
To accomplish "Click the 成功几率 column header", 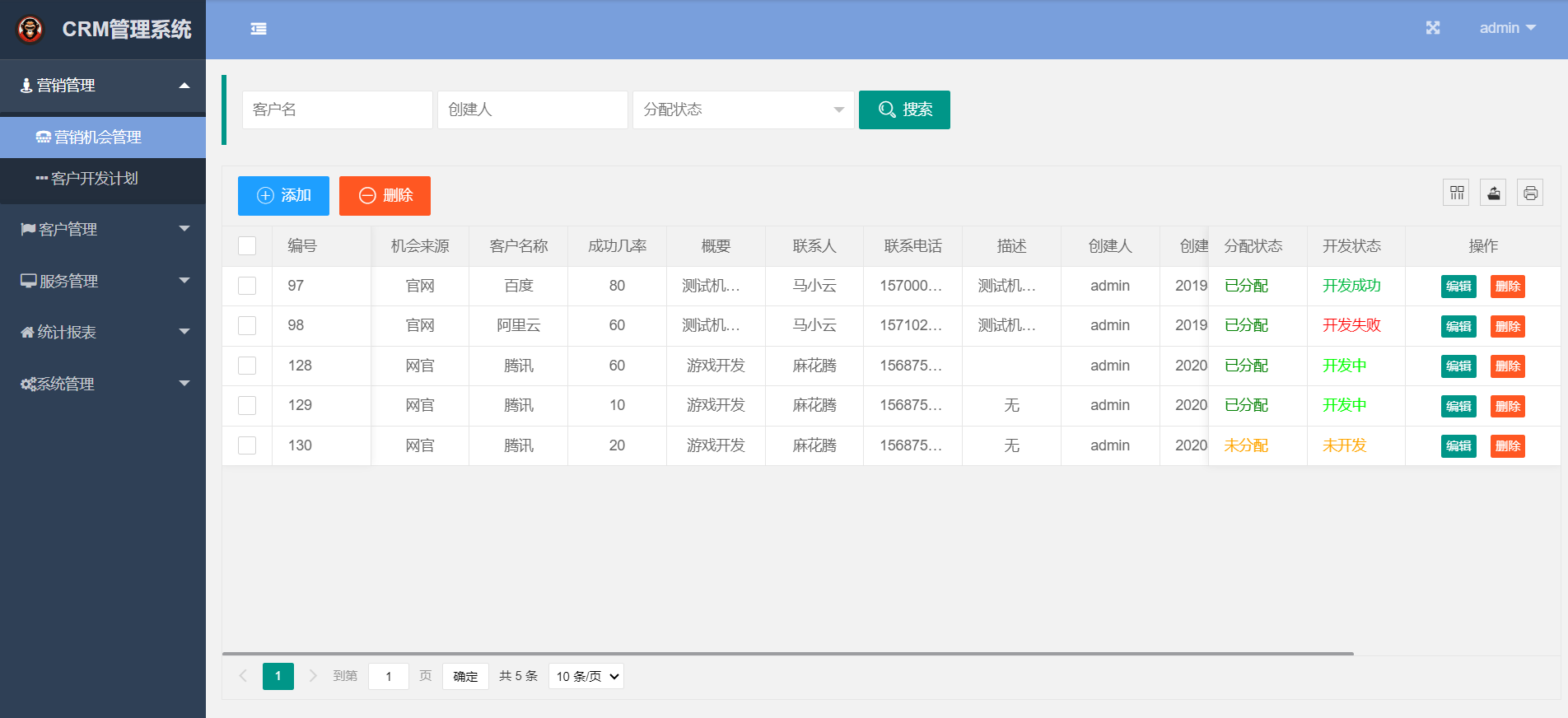I will [618, 246].
